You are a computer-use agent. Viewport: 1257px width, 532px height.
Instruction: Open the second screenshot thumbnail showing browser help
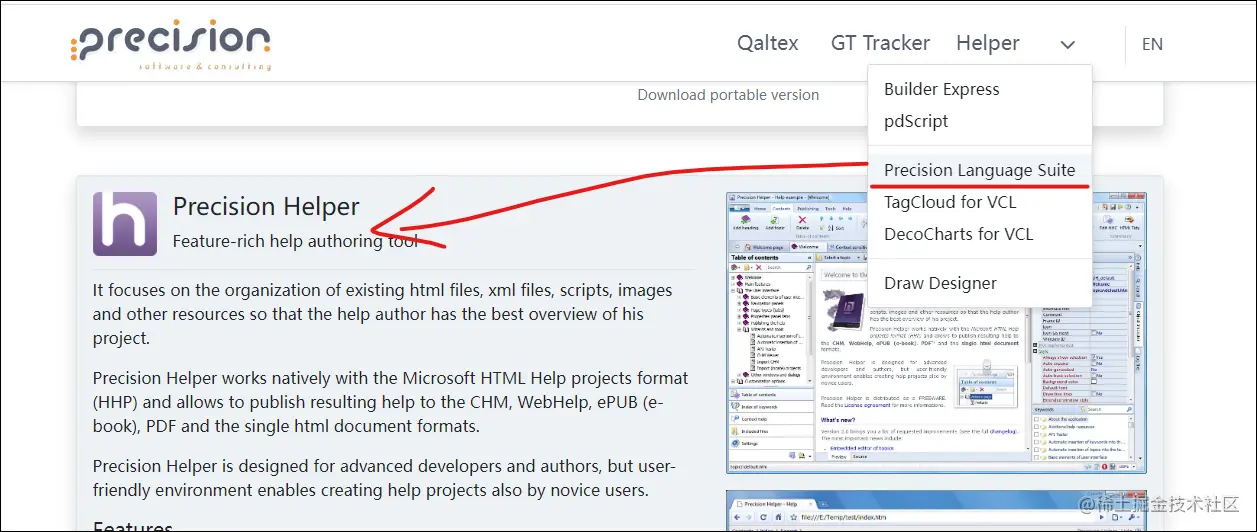935,511
